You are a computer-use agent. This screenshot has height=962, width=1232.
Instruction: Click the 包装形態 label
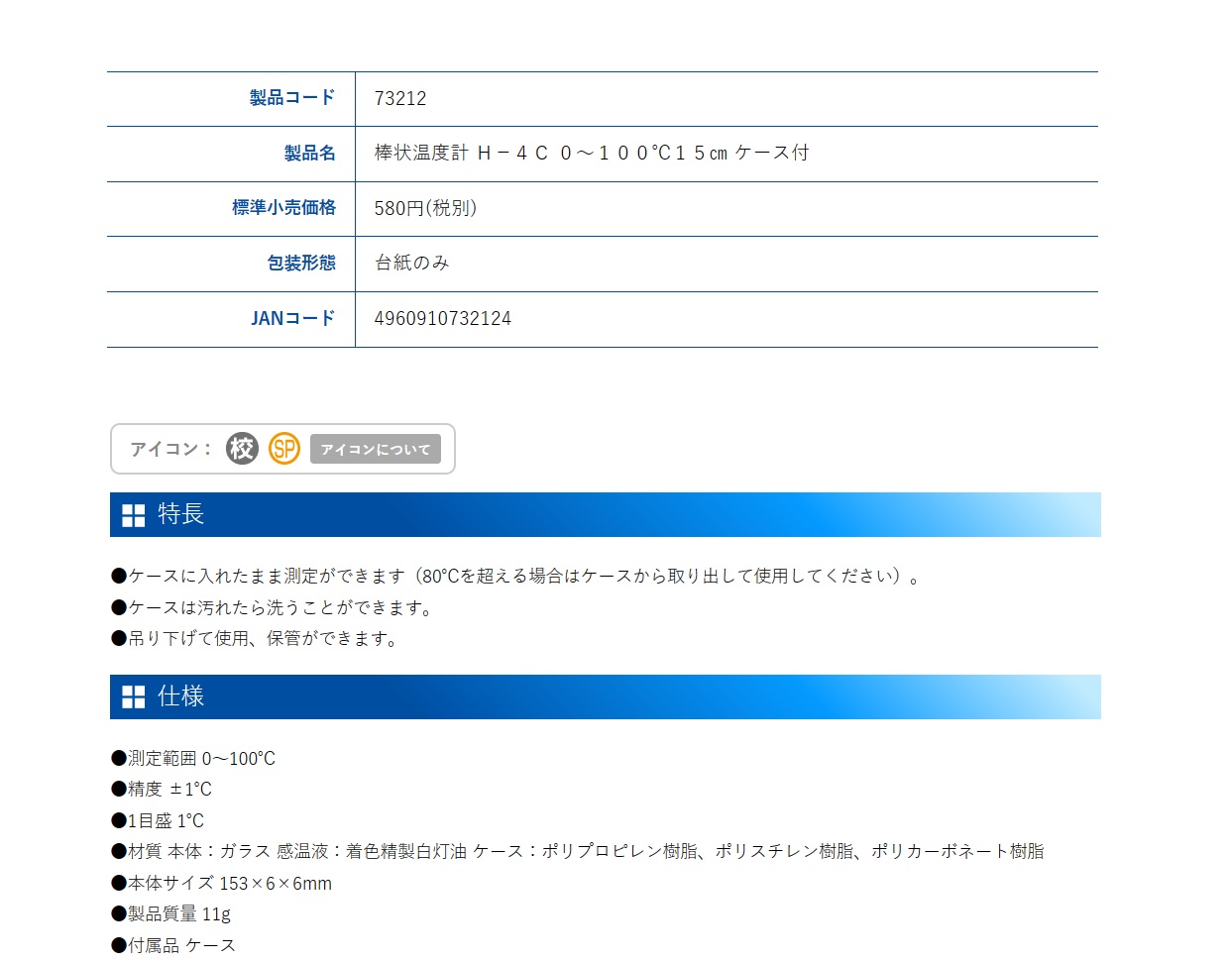(x=301, y=264)
